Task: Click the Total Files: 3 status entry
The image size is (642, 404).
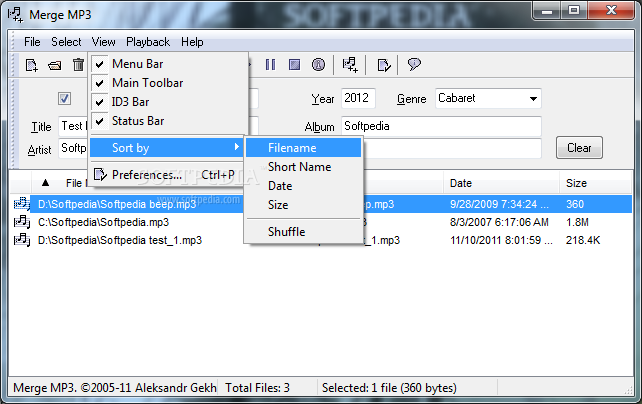Action: (257, 388)
